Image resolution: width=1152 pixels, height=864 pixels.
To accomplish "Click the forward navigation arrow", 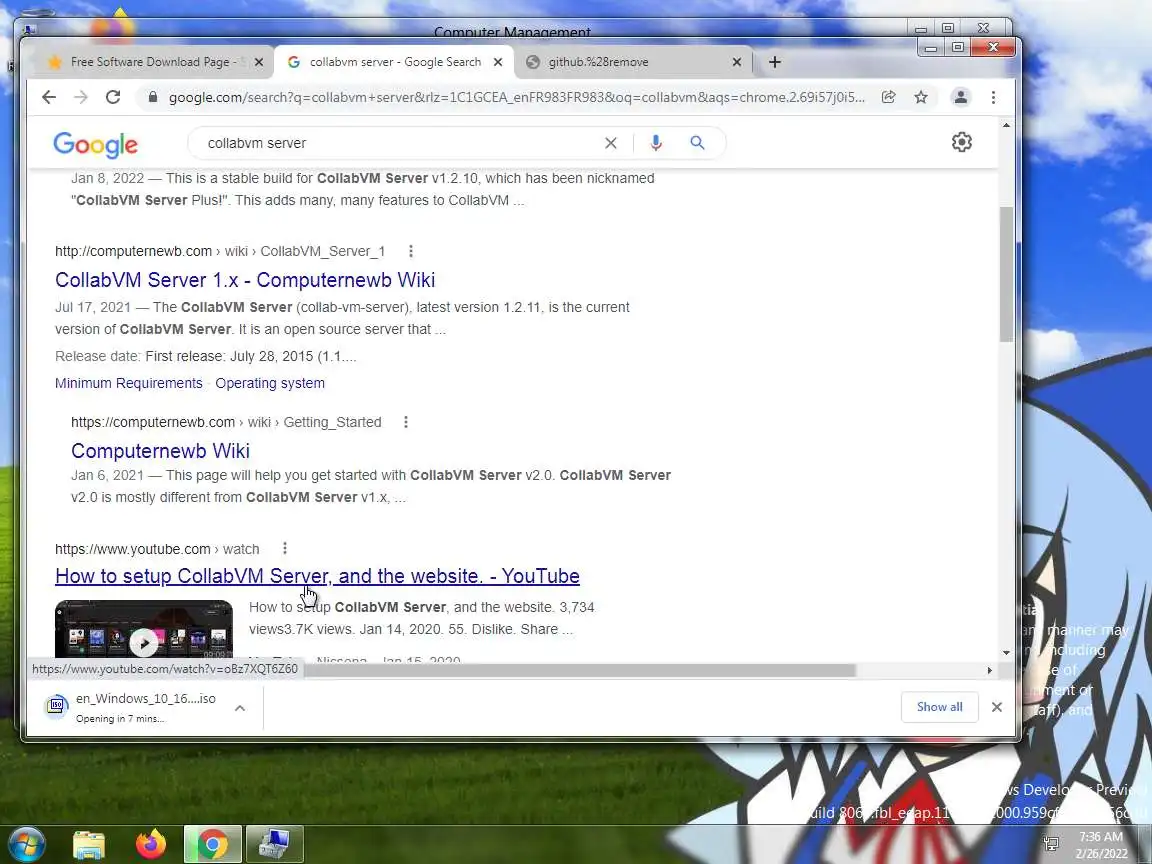I will tap(81, 97).
